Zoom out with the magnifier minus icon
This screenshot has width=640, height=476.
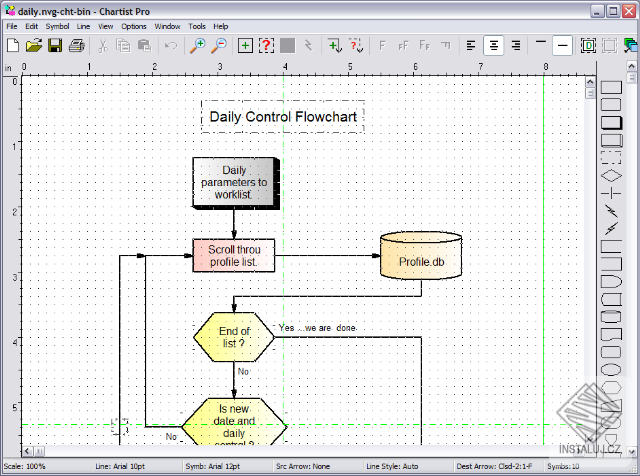click(x=219, y=45)
